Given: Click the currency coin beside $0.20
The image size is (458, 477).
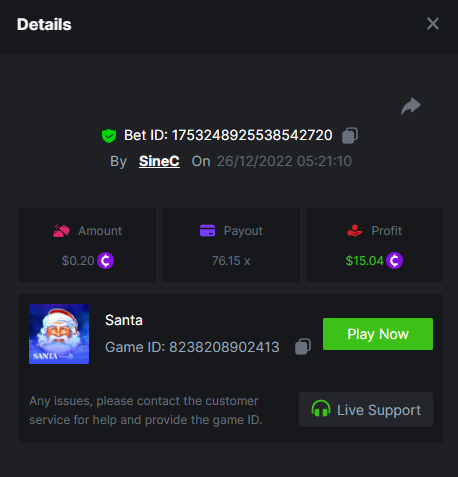Looking at the screenshot, I should coord(105,261).
